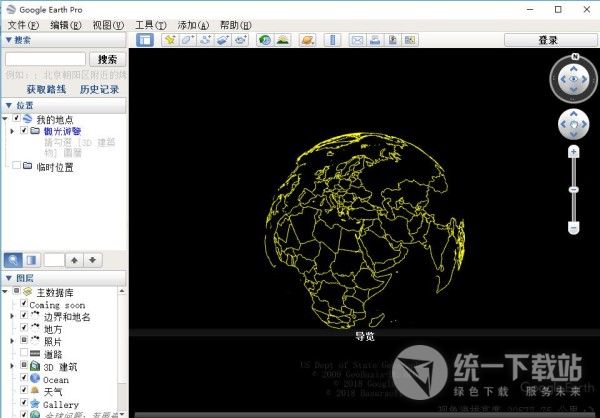
Task: Record a tour with the camera icon
Action: (241, 40)
